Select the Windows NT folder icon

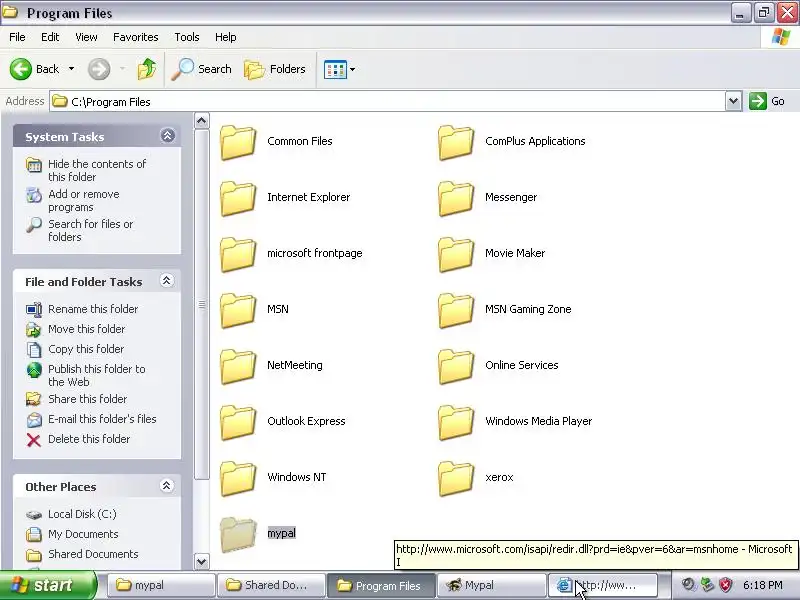(238, 479)
